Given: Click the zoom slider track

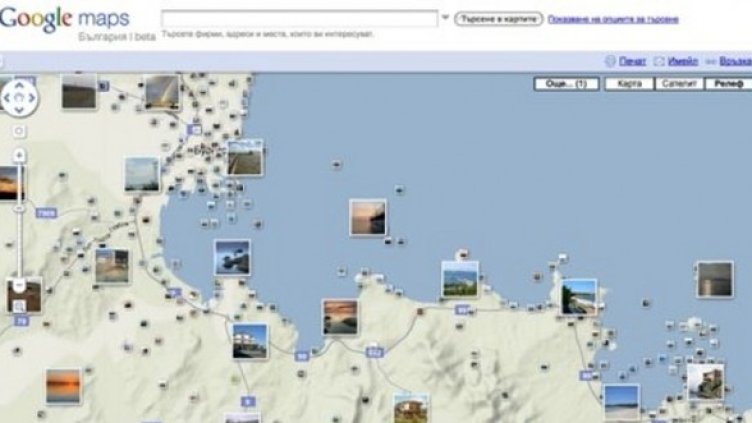Looking at the screenshot, I should pos(19,230).
